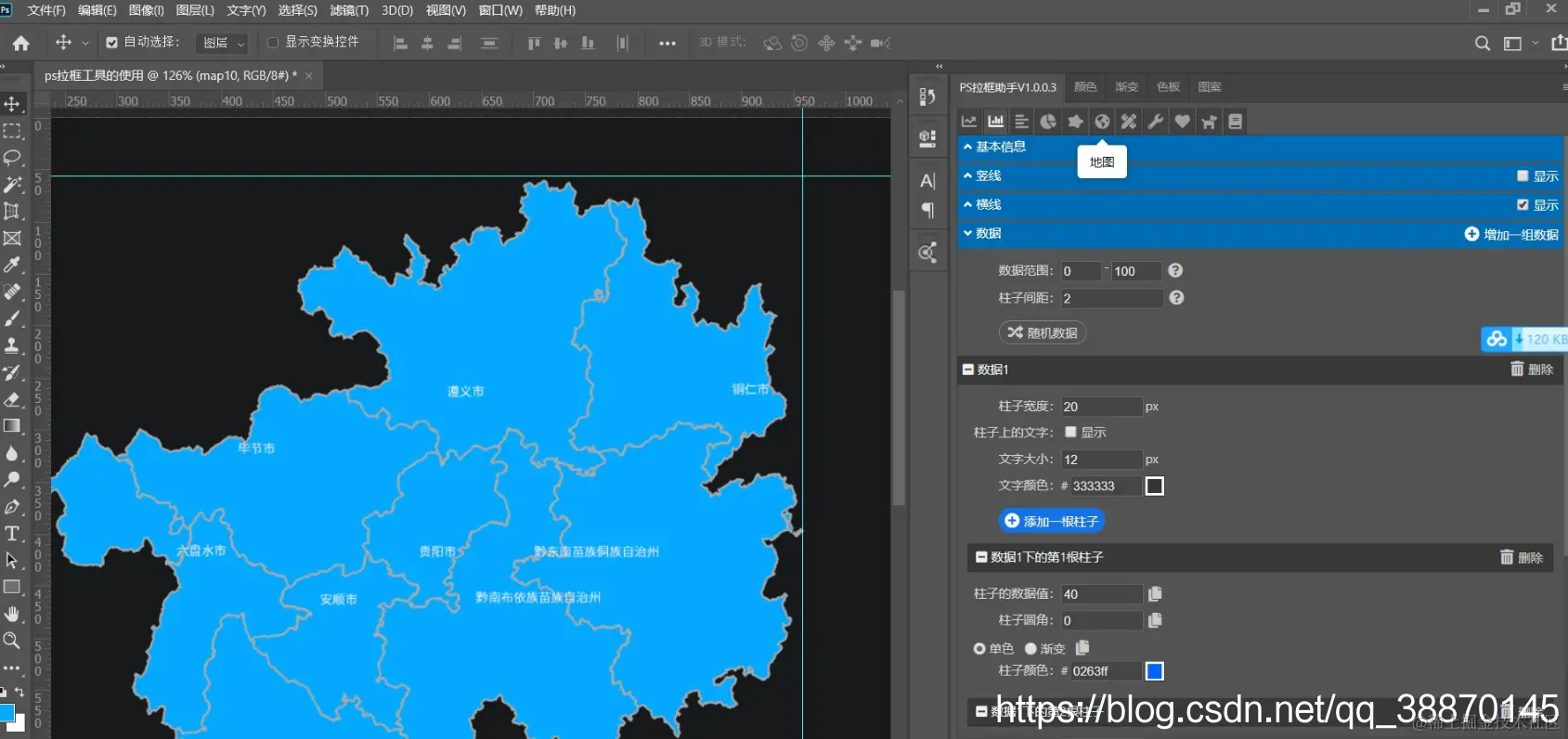Select the Pen tool

click(x=12, y=507)
